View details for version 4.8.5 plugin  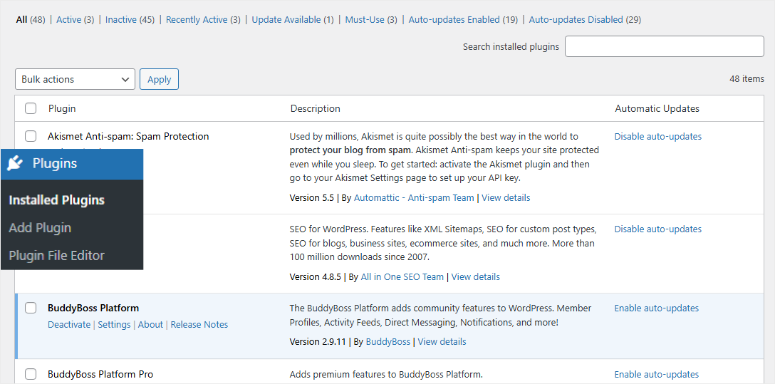[475, 277]
